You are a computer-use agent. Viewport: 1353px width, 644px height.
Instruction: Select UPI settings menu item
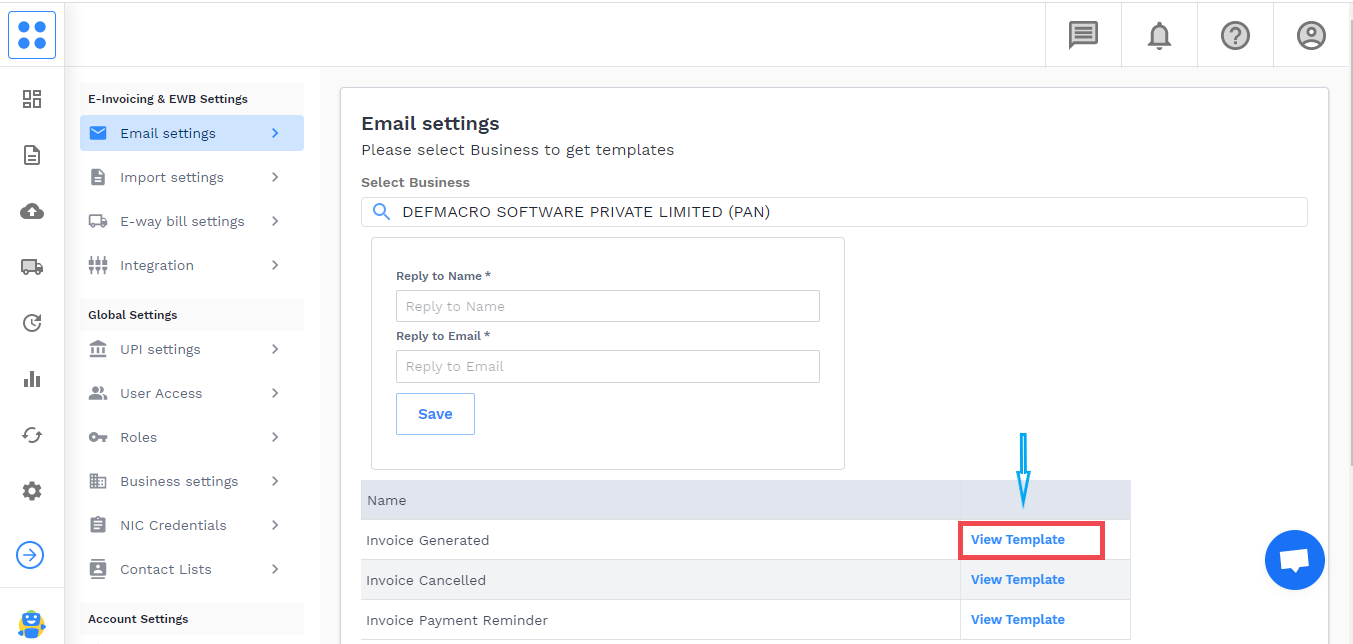pos(160,349)
